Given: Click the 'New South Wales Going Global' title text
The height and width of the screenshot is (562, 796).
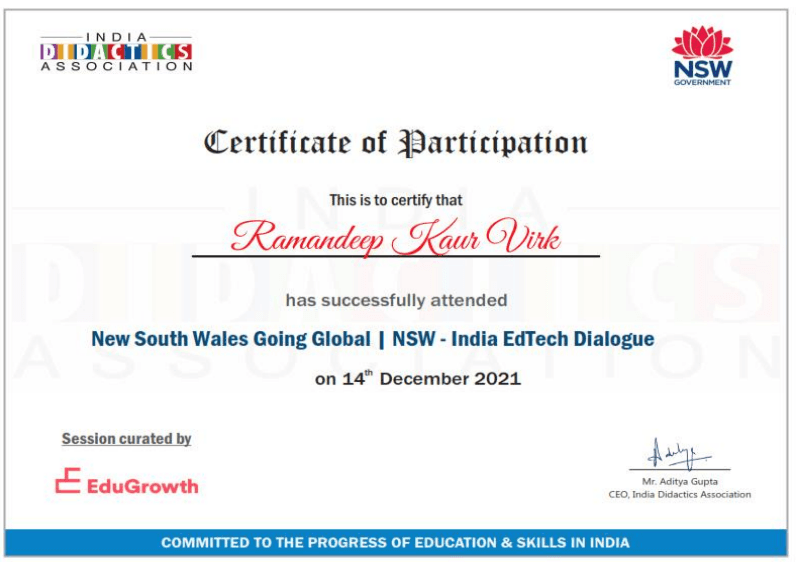Looking at the screenshot, I should [230, 339].
